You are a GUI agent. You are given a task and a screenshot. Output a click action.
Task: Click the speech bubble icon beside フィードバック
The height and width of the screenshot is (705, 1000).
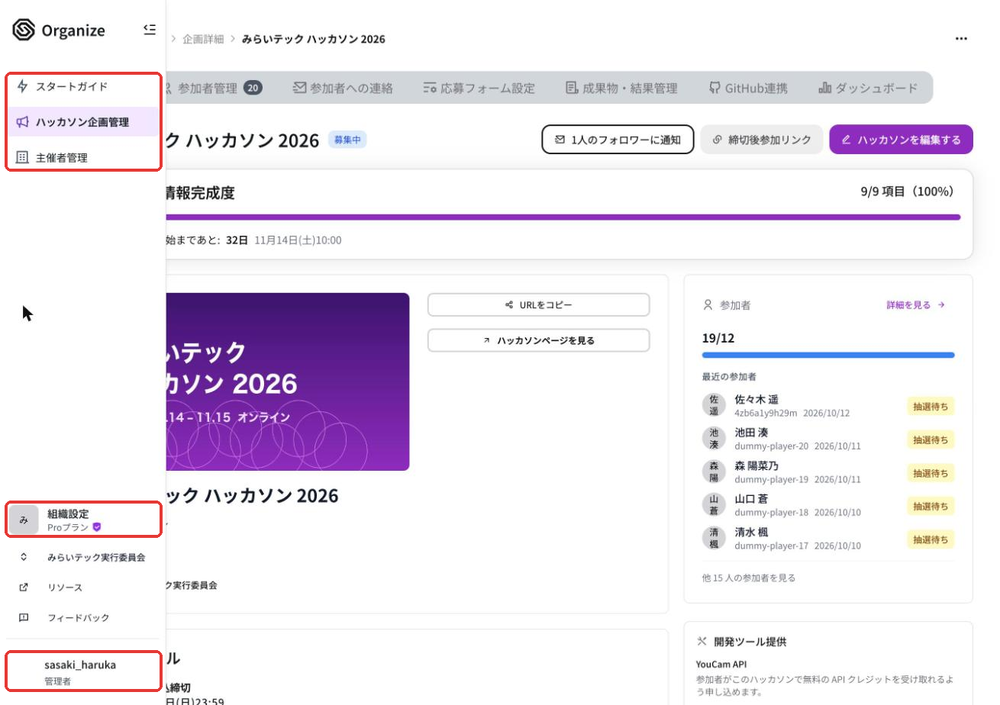click(x=24, y=618)
